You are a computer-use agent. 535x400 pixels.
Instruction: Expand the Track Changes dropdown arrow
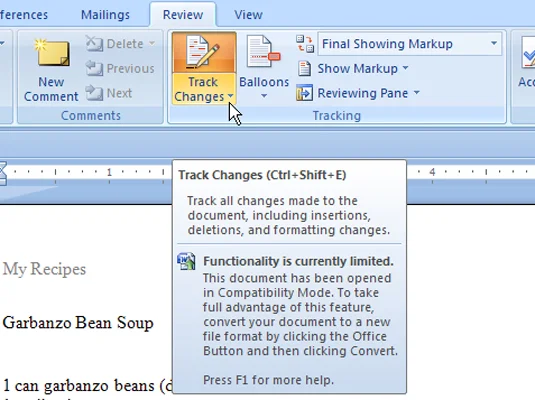coord(231,96)
